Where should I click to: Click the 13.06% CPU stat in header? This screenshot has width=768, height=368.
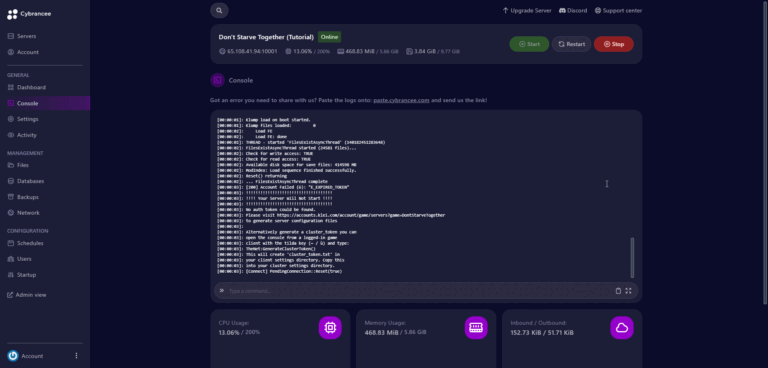click(x=308, y=51)
